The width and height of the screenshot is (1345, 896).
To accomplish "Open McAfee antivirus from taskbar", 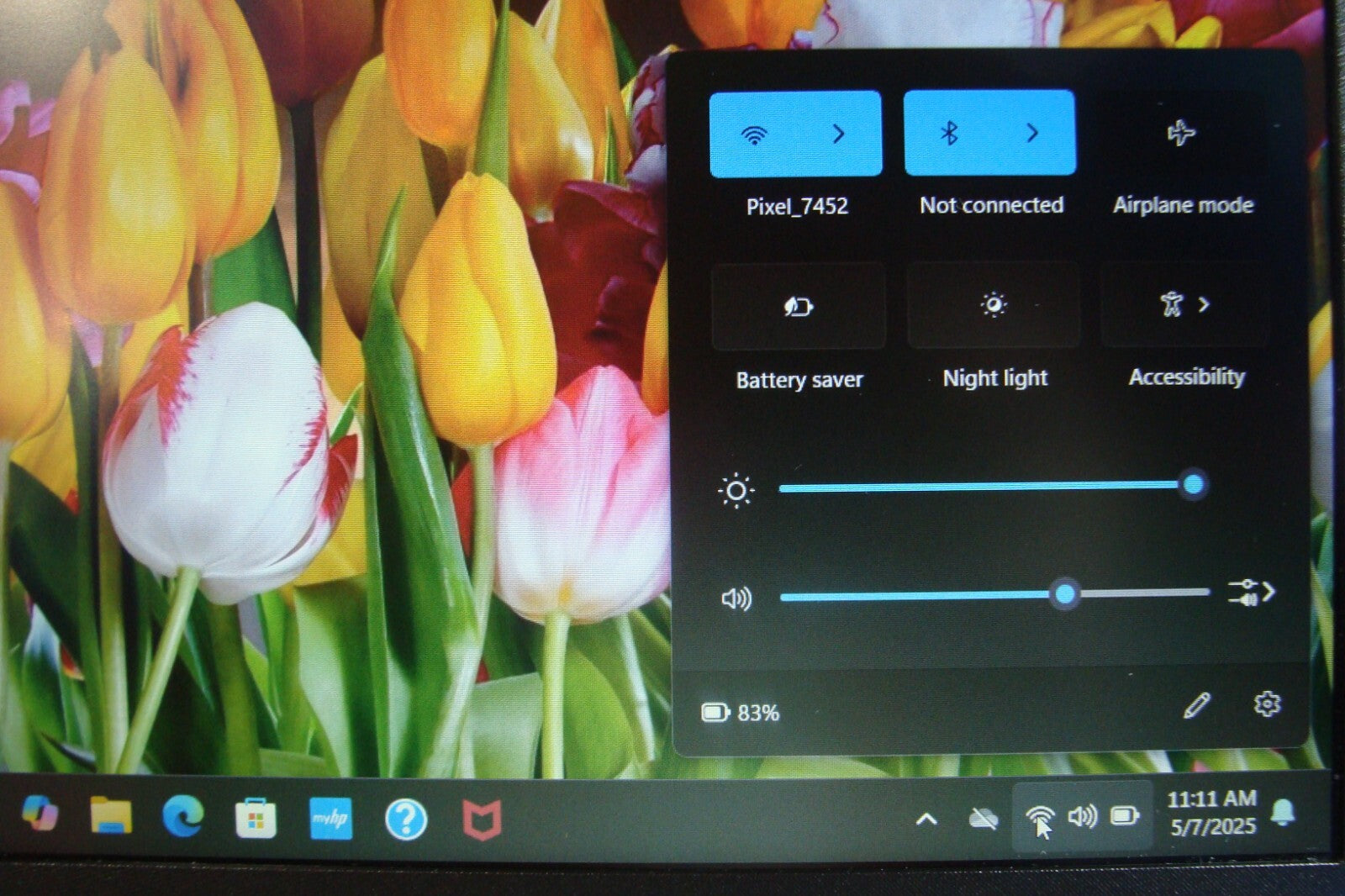I will pyautogui.click(x=482, y=819).
